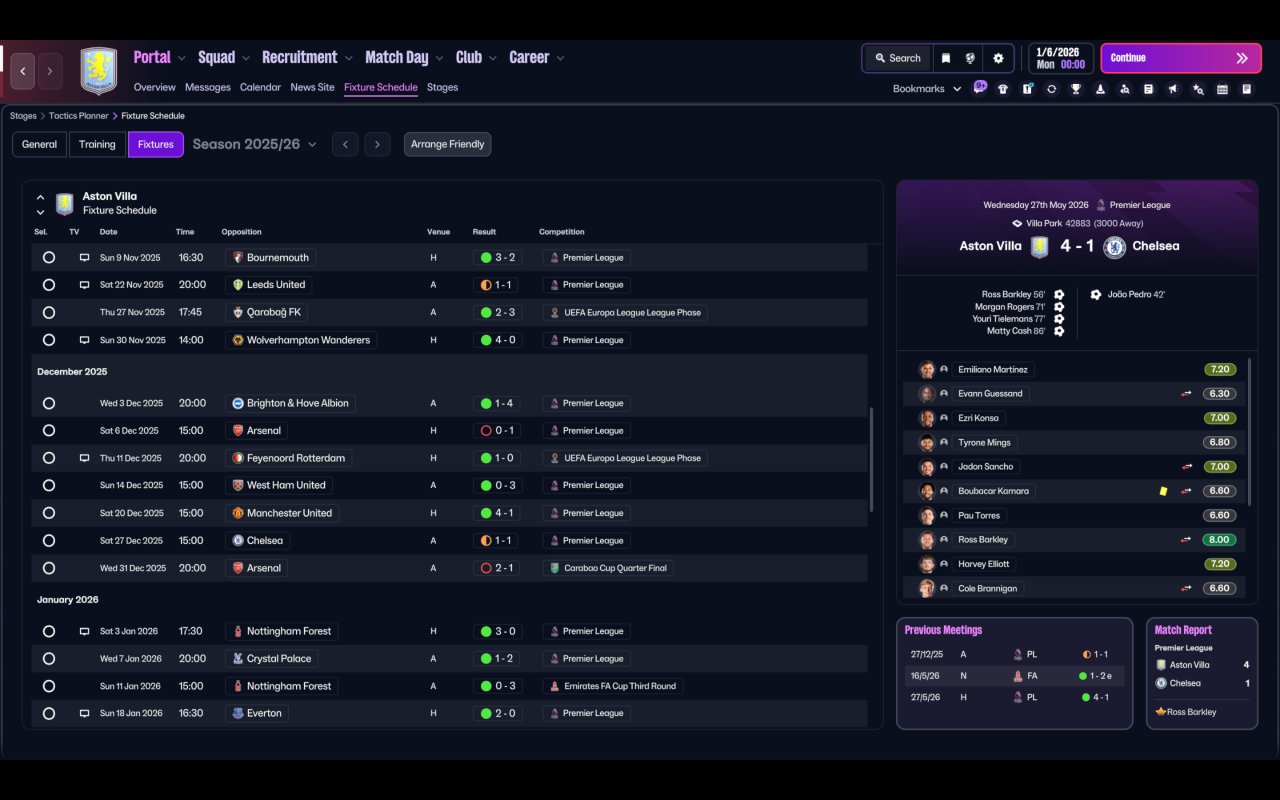
Task: Switch to the General tab
Action: coord(40,144)
